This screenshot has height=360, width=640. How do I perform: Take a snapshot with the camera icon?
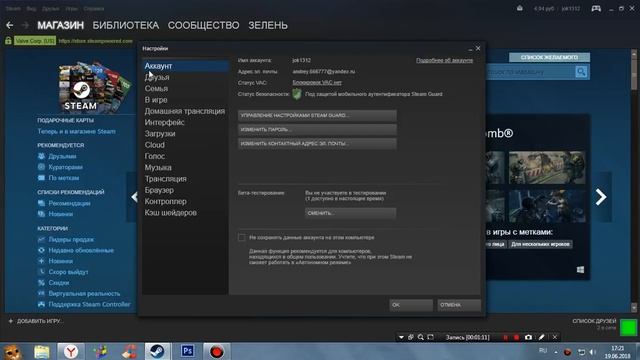[528, 337]
